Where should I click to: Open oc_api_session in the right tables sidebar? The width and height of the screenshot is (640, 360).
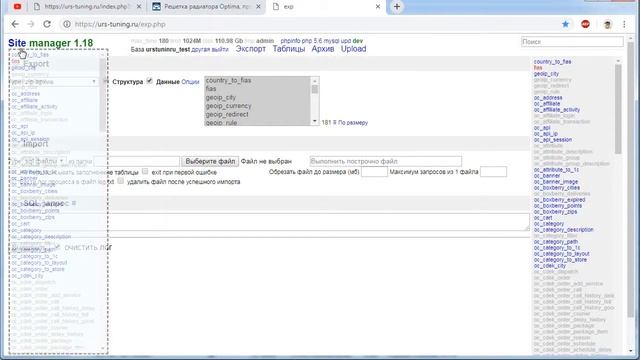pyautogui.click(x=553, y=140)
